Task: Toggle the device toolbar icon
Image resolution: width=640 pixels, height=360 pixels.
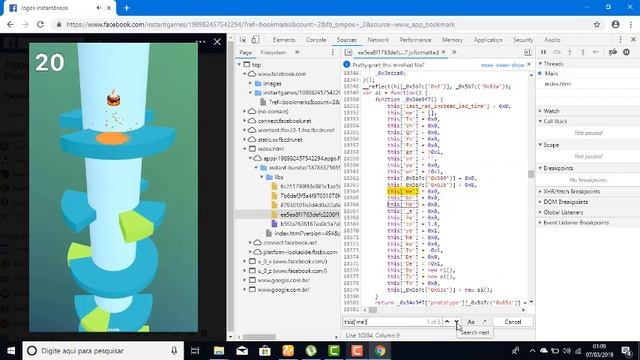Action: pos(256,40)
